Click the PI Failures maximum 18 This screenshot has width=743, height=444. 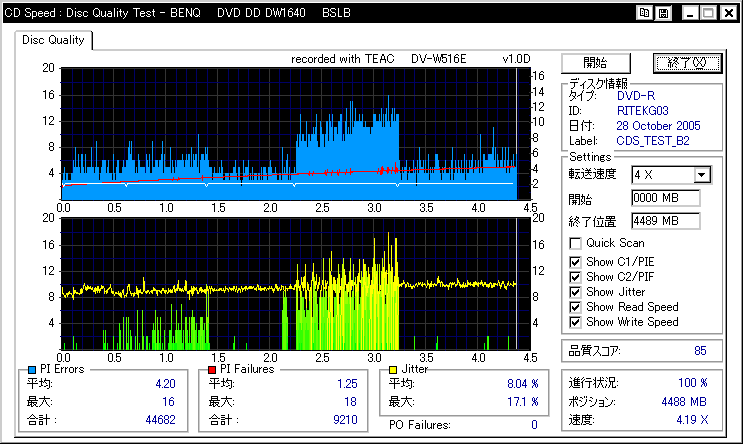pyautogui.click(x=350, y=402)
